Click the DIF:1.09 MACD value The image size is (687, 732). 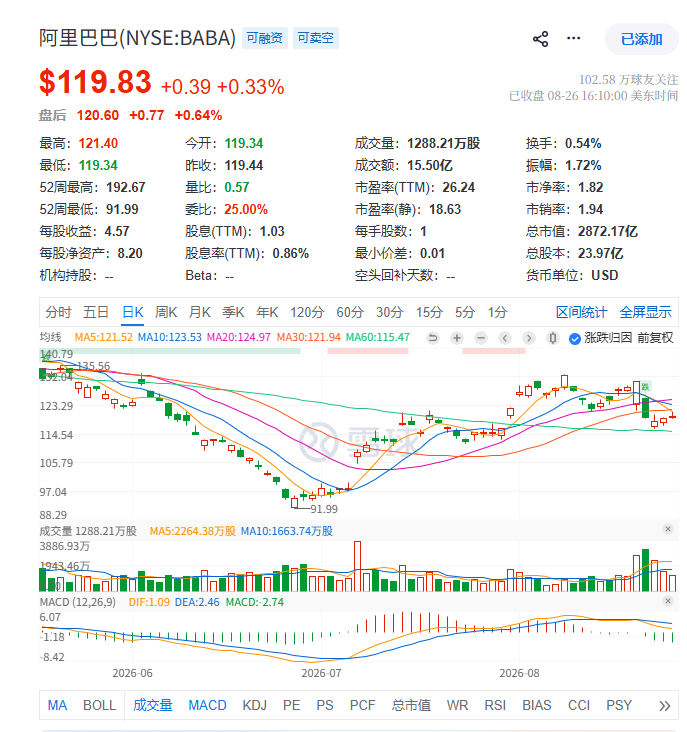pos(149,602)
